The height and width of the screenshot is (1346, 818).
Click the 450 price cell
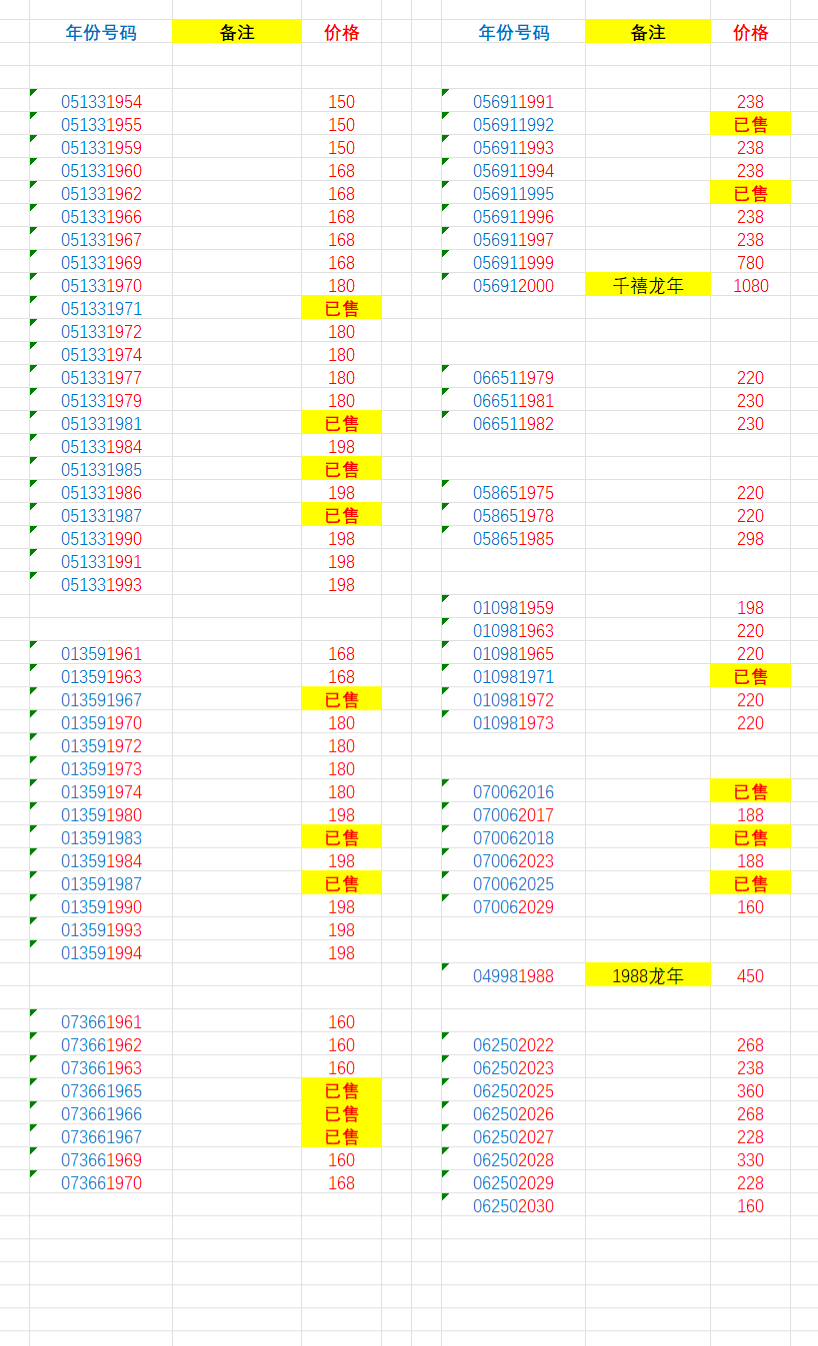(750, 976)
